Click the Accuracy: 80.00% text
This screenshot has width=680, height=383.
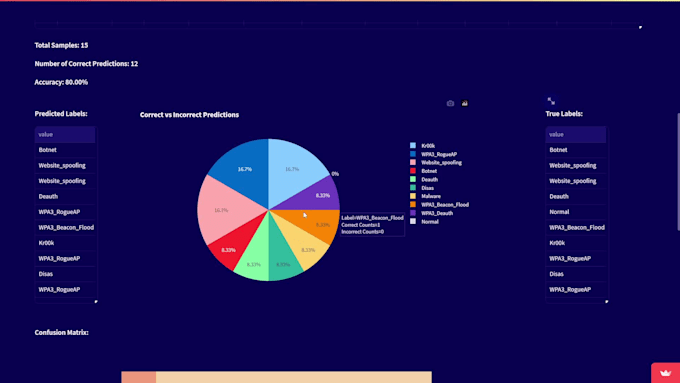pos(61,82)
